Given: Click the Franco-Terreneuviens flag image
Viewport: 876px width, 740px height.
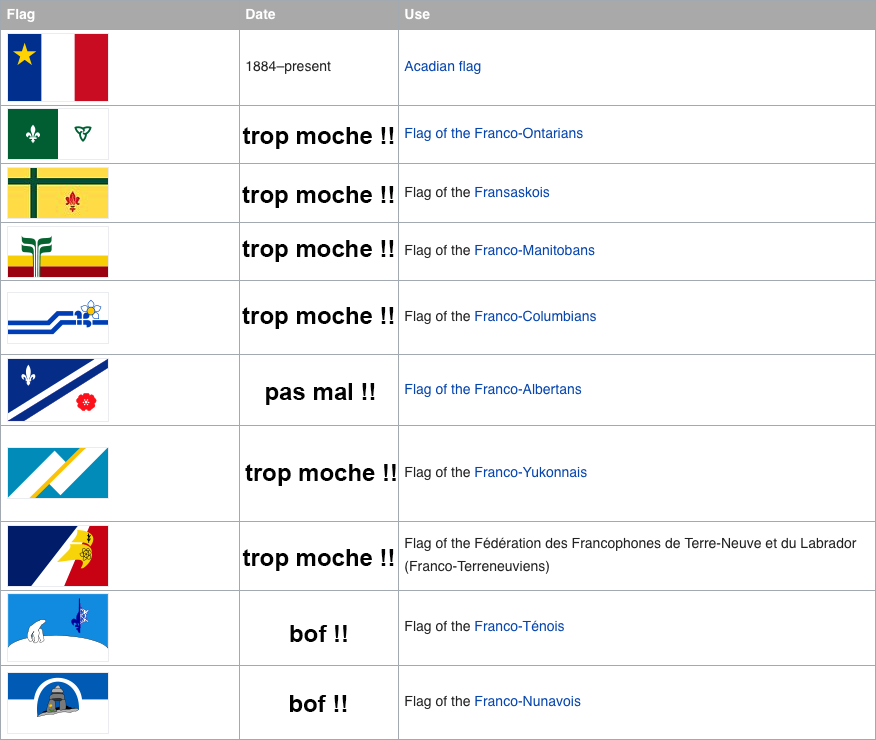Looking at the screenshot, I should pos(58,556).
